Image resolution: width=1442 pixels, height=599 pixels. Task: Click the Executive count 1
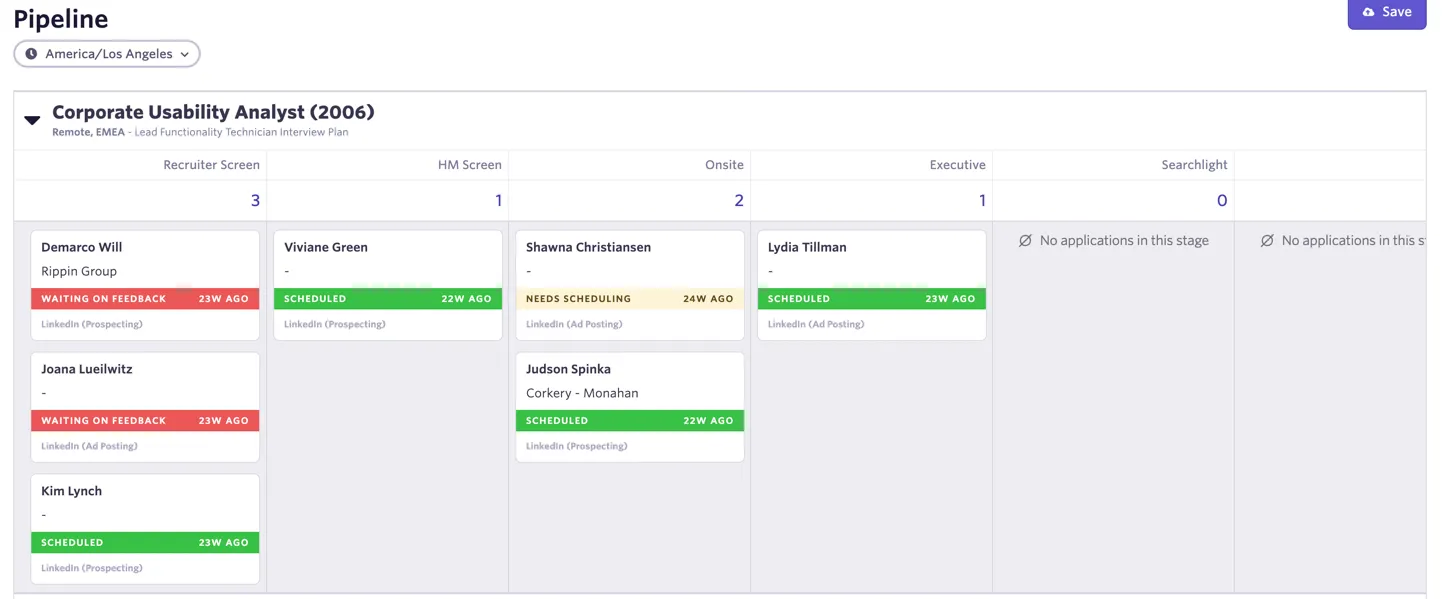(982, 201)
